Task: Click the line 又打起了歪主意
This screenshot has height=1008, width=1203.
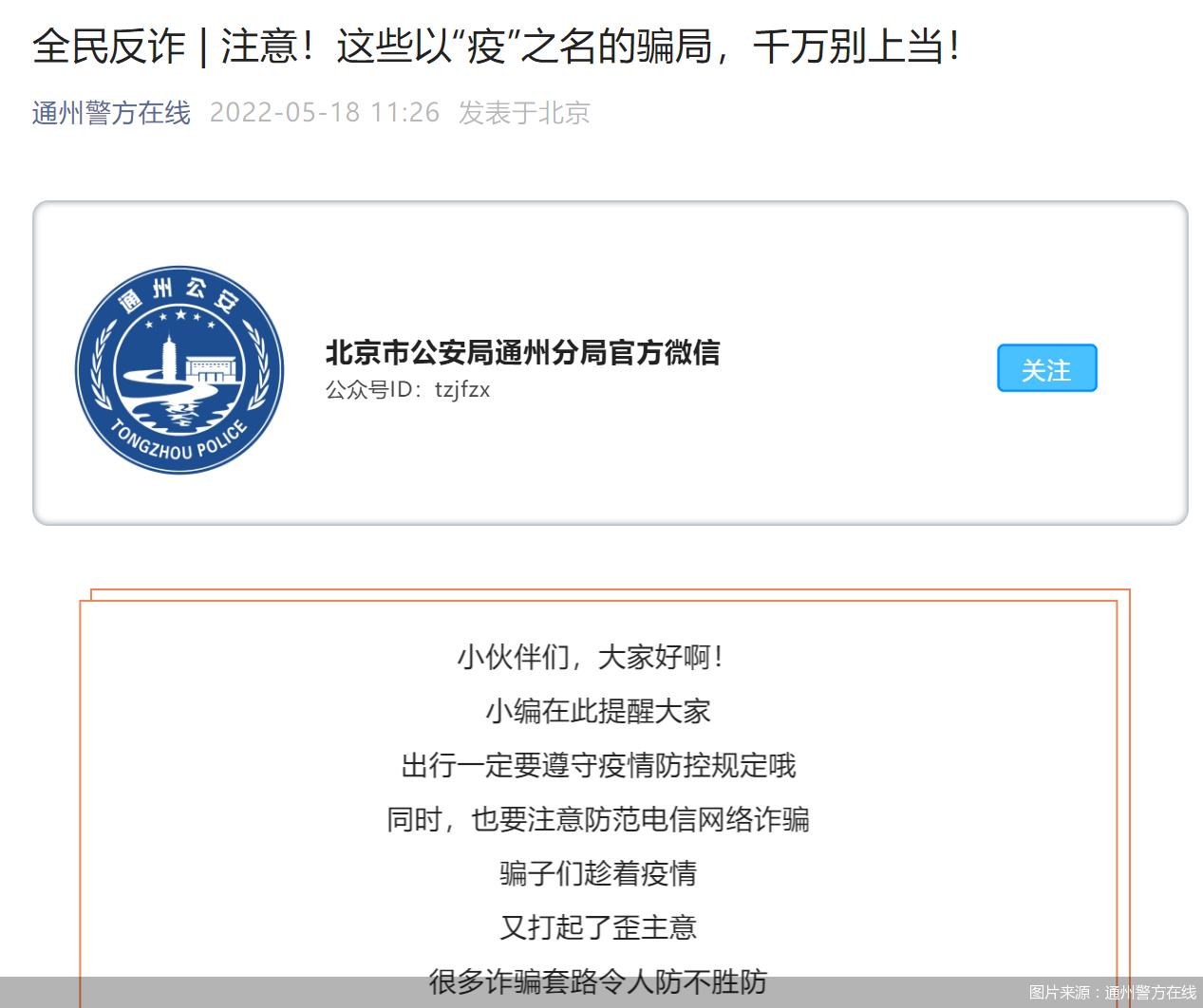Action: (600, 927)
